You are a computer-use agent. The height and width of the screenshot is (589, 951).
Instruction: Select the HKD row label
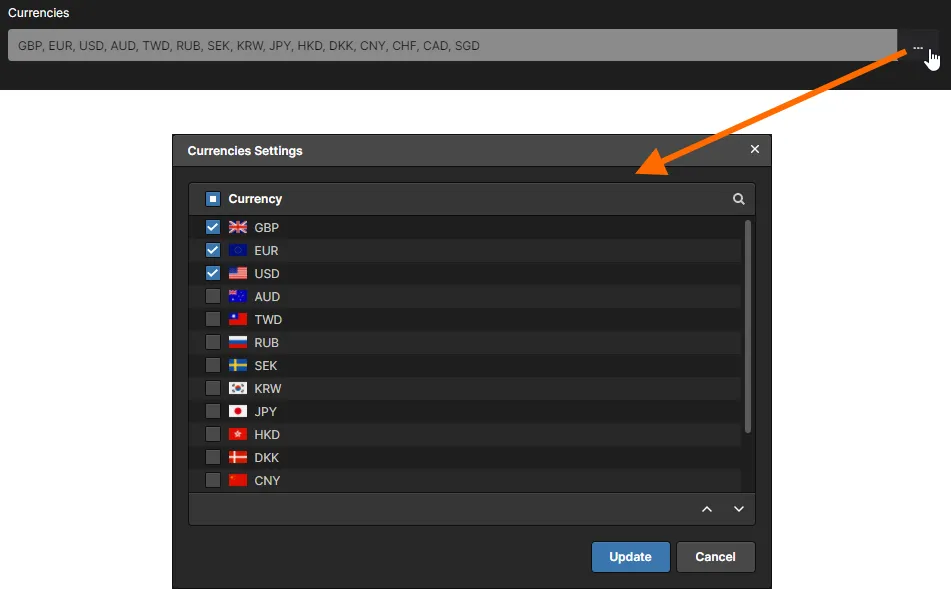click(x=267, y=435)
